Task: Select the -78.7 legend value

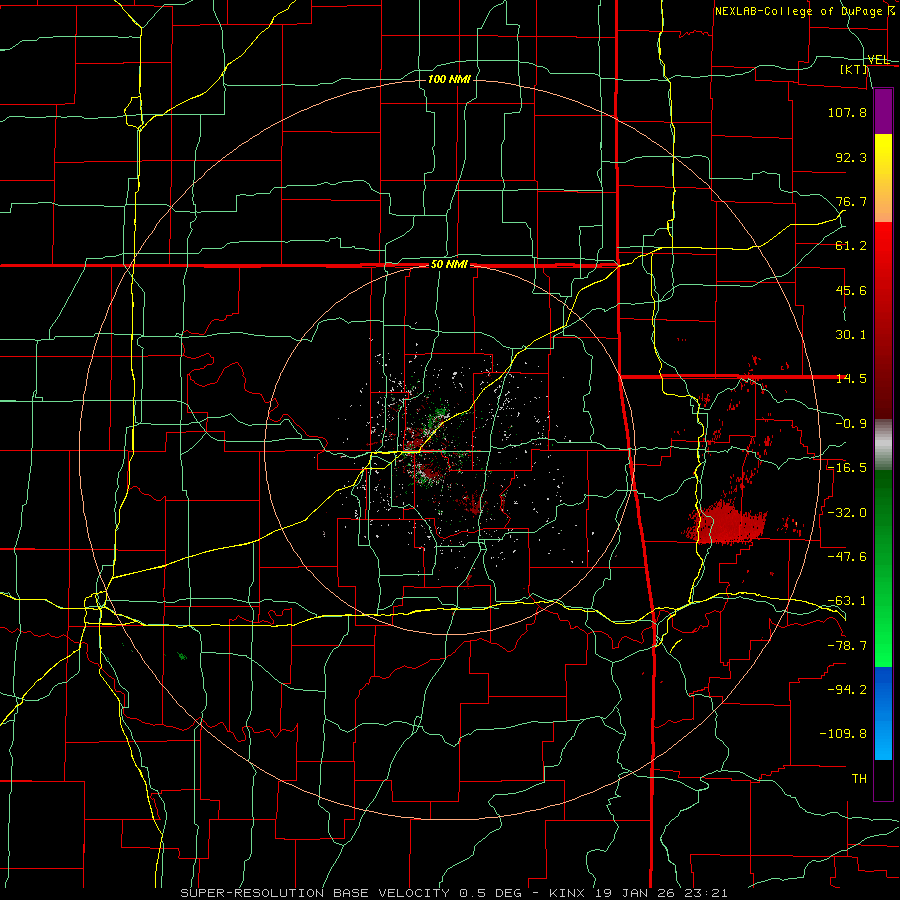Action: point(847,646)
